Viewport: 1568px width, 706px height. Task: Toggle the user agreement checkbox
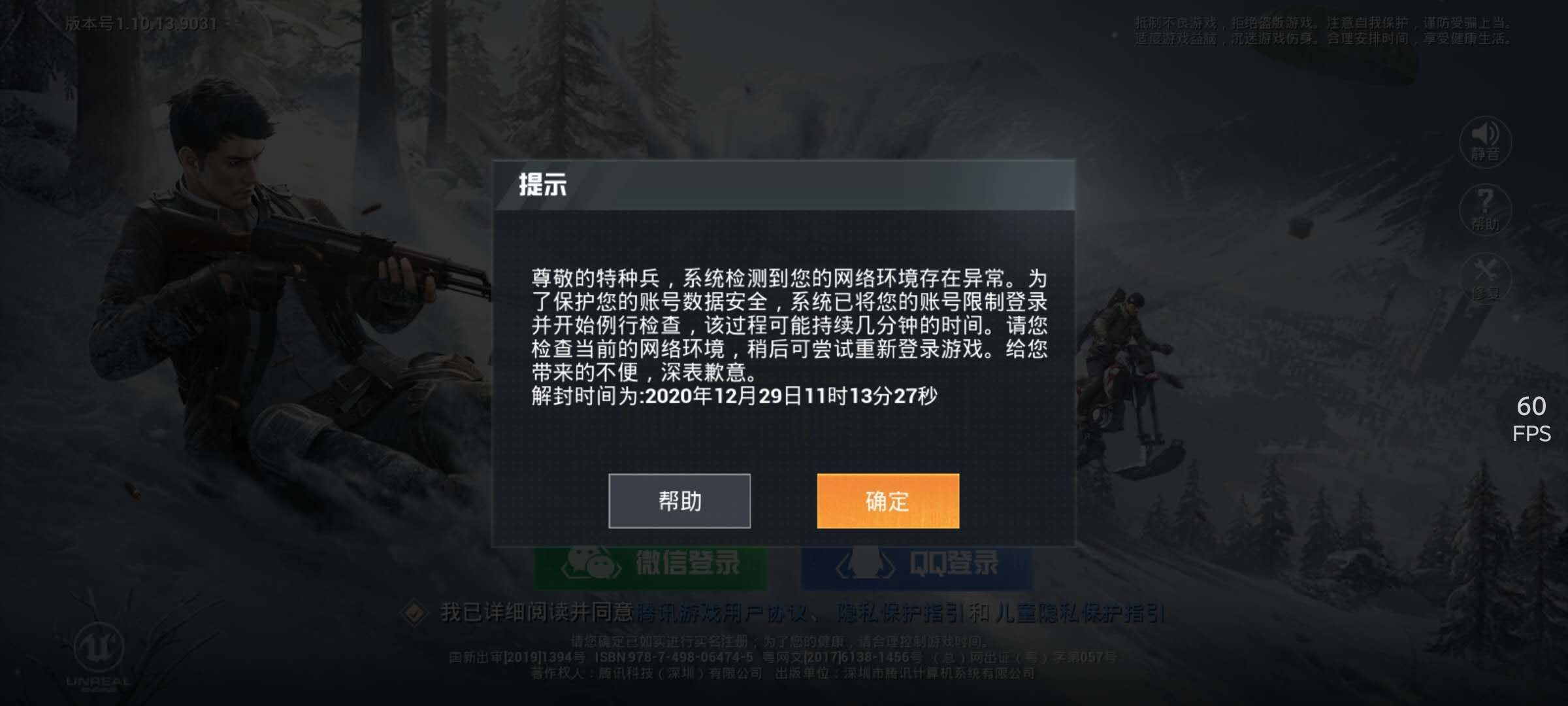point(414,613)
